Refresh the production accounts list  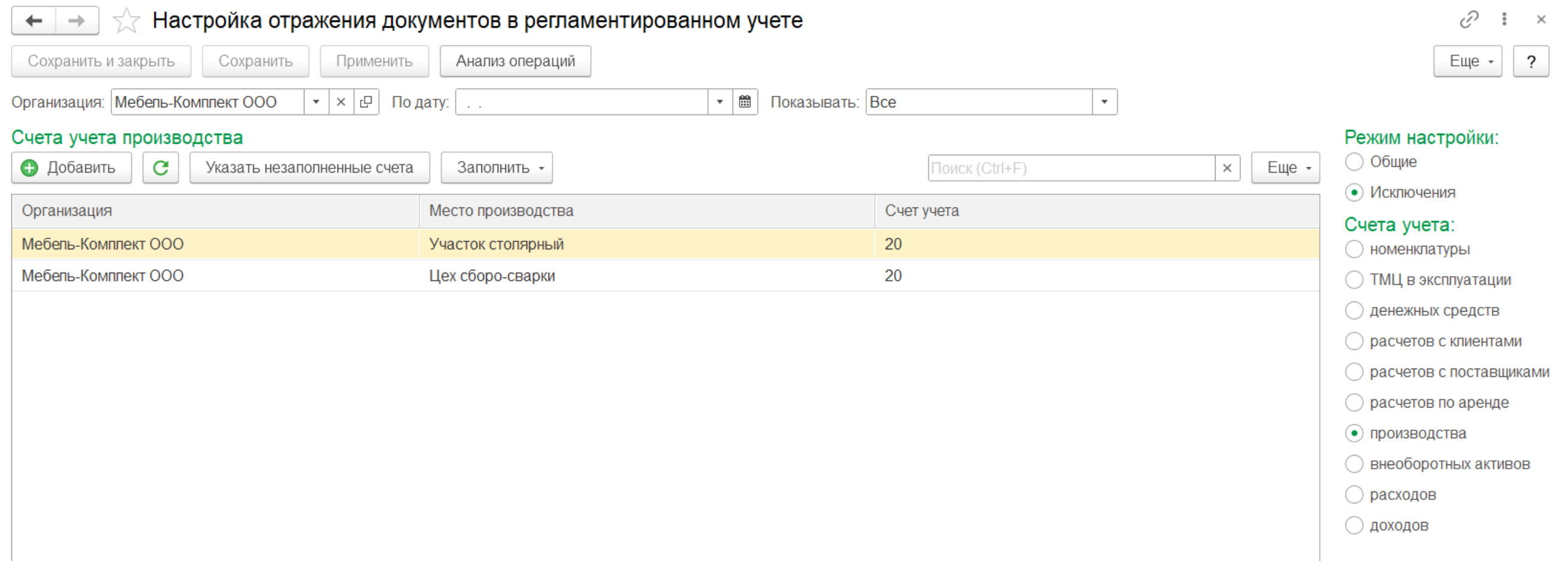161,168
